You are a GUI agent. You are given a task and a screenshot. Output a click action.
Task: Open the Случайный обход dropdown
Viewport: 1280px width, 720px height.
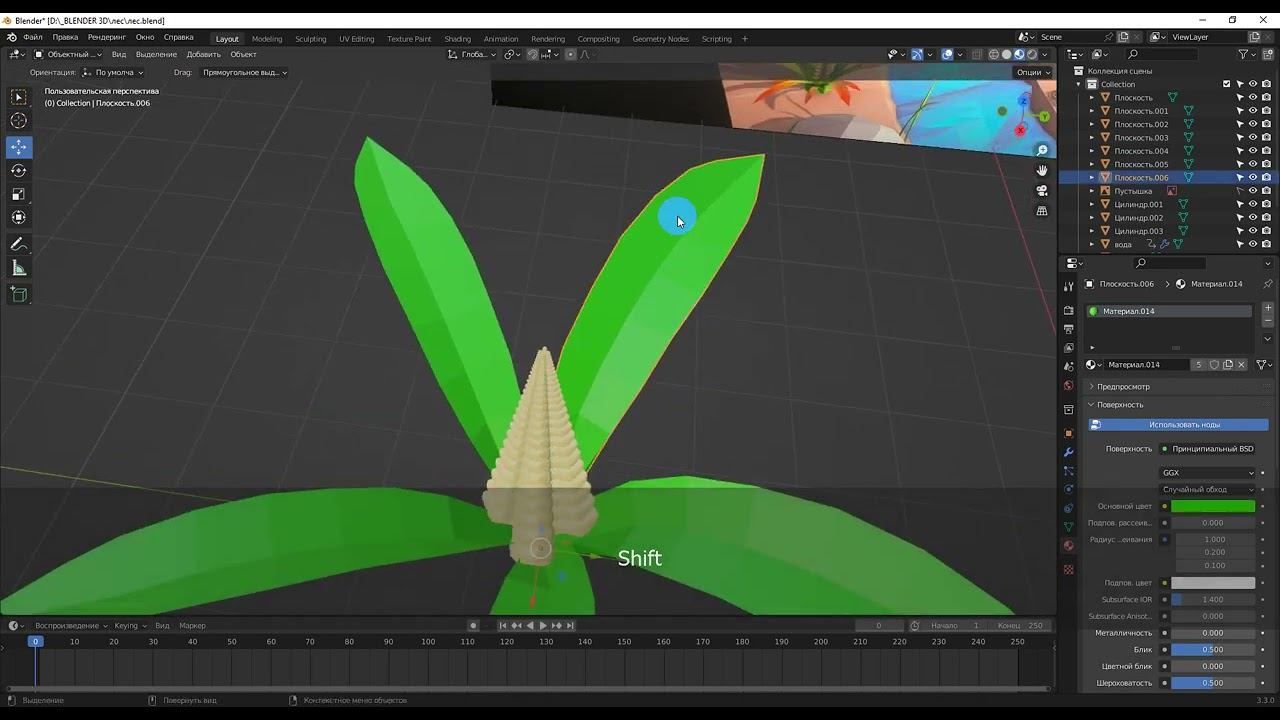point(1208,490)
